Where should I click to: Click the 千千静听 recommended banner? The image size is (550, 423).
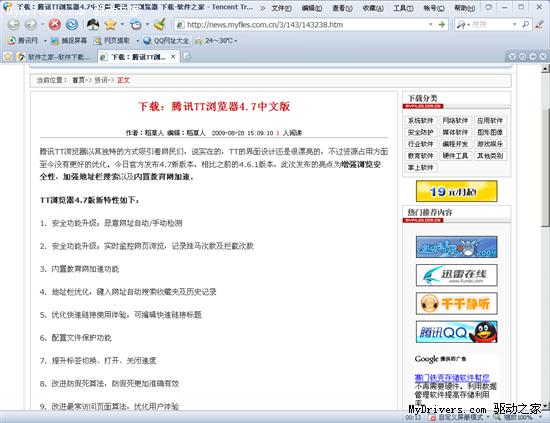[456, 303]
